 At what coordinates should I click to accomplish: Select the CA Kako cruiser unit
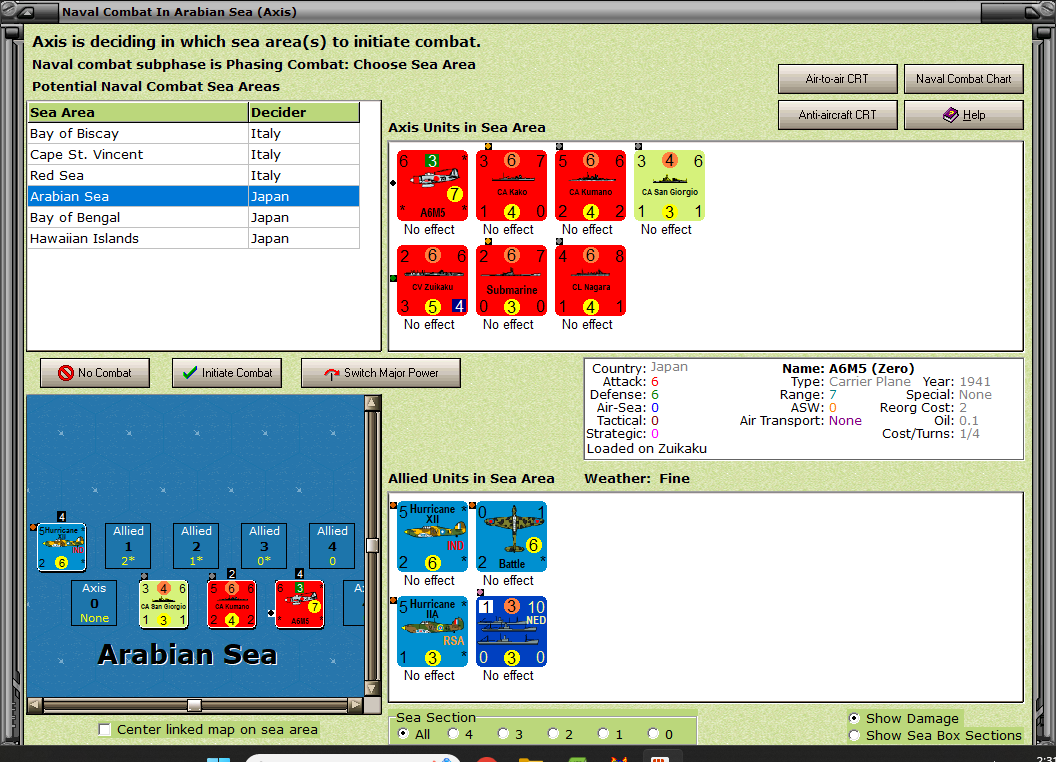click(511, 185)
